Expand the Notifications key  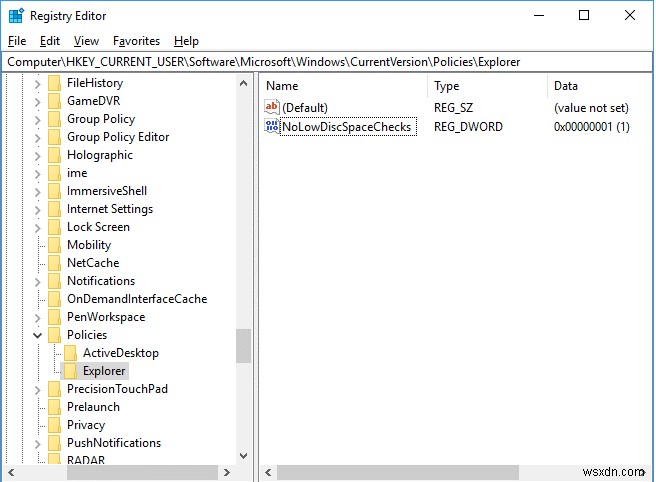(38, 282)
